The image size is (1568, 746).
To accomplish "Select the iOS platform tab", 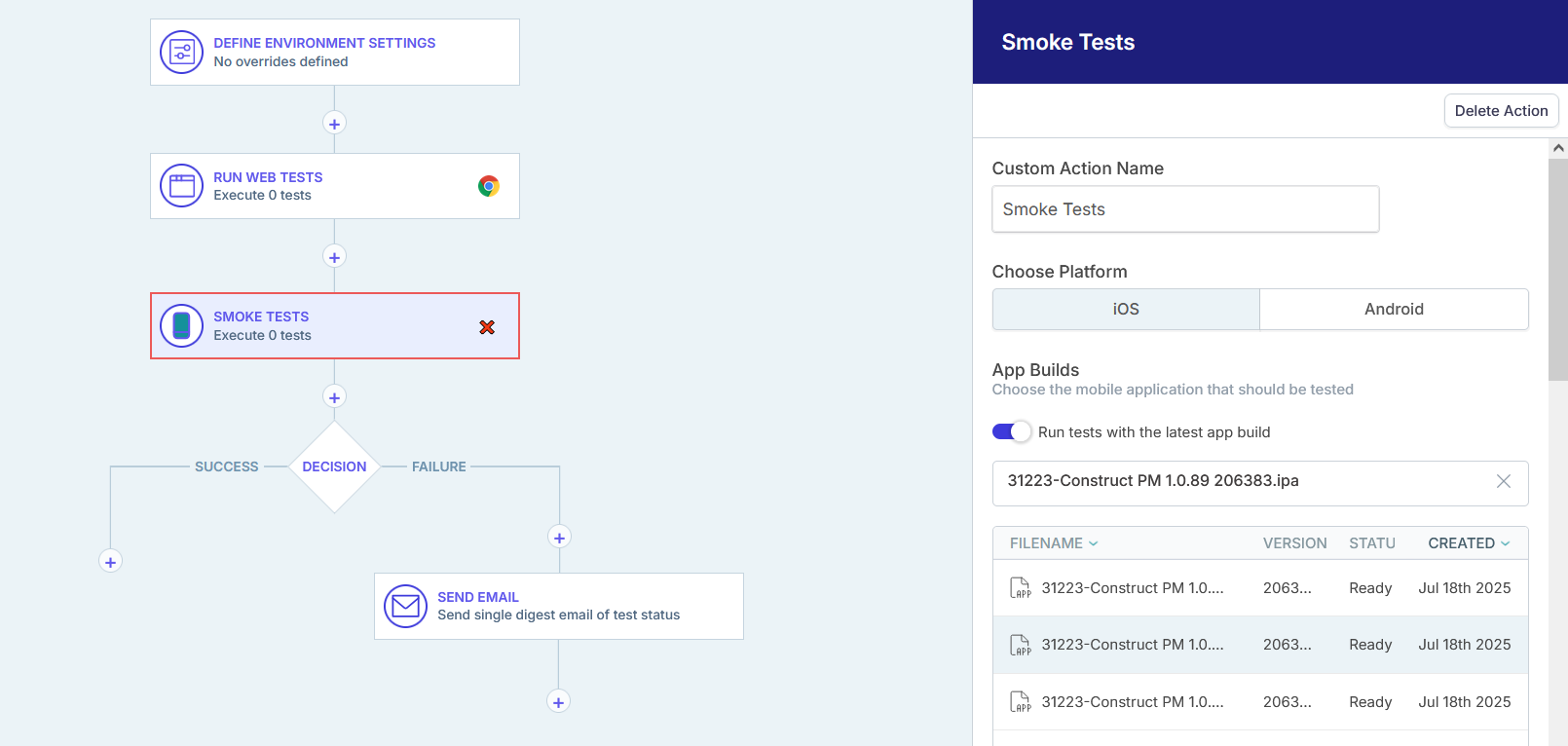I will point(1125,309).
